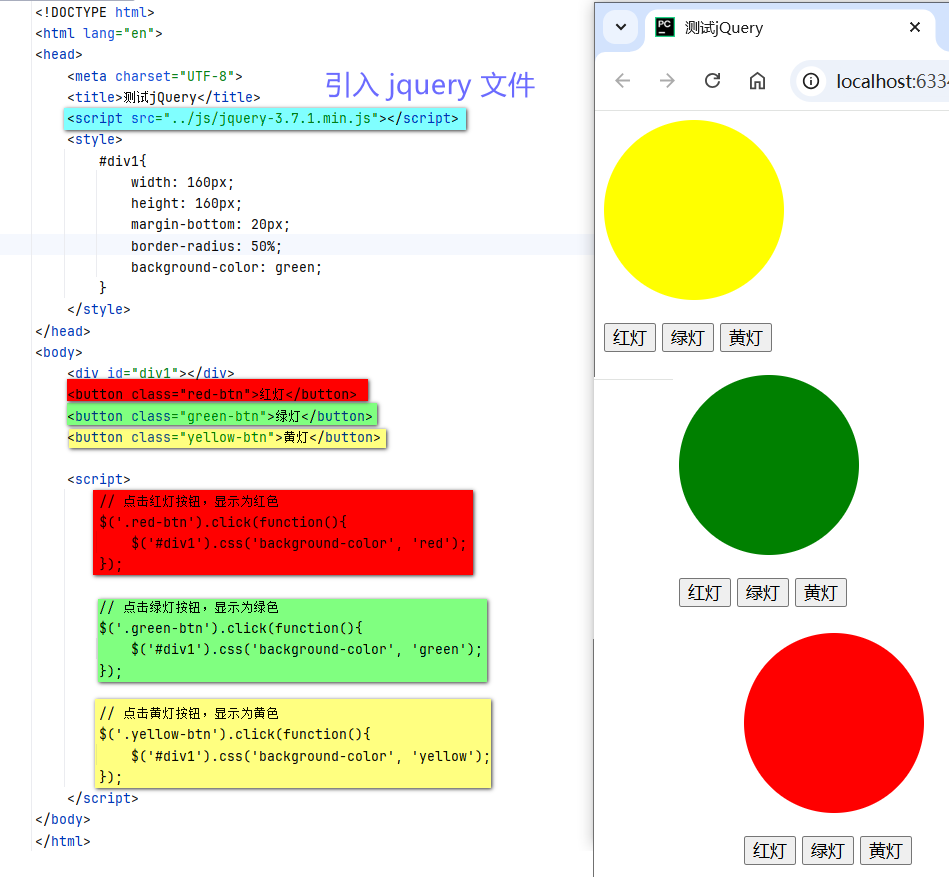Image resolution: width=949 pixels, height=877 pixels.
Task: Click the background-color: green line
Action: tap(226, 268)
